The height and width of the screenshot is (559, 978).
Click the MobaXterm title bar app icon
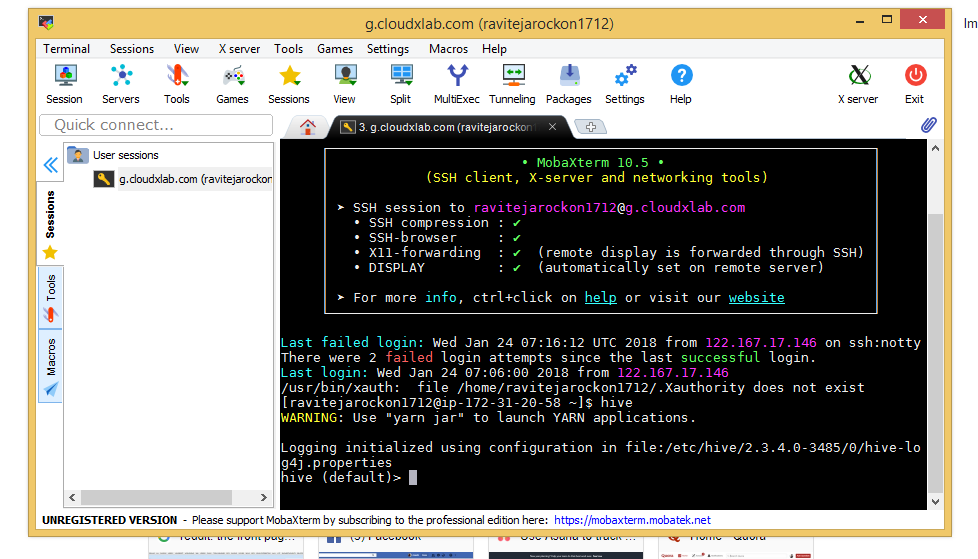pos(46,23)
